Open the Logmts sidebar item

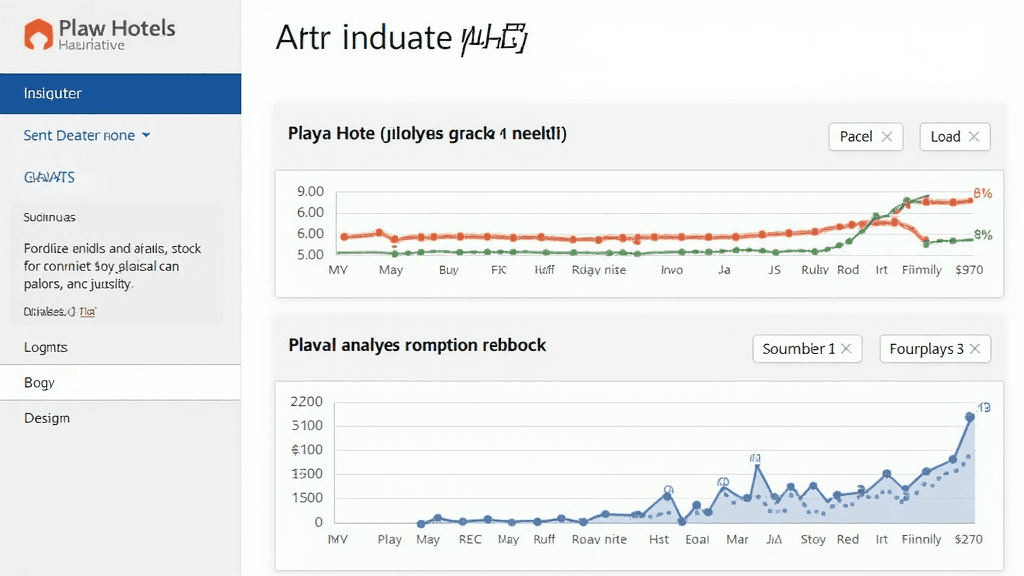(46, 347)
